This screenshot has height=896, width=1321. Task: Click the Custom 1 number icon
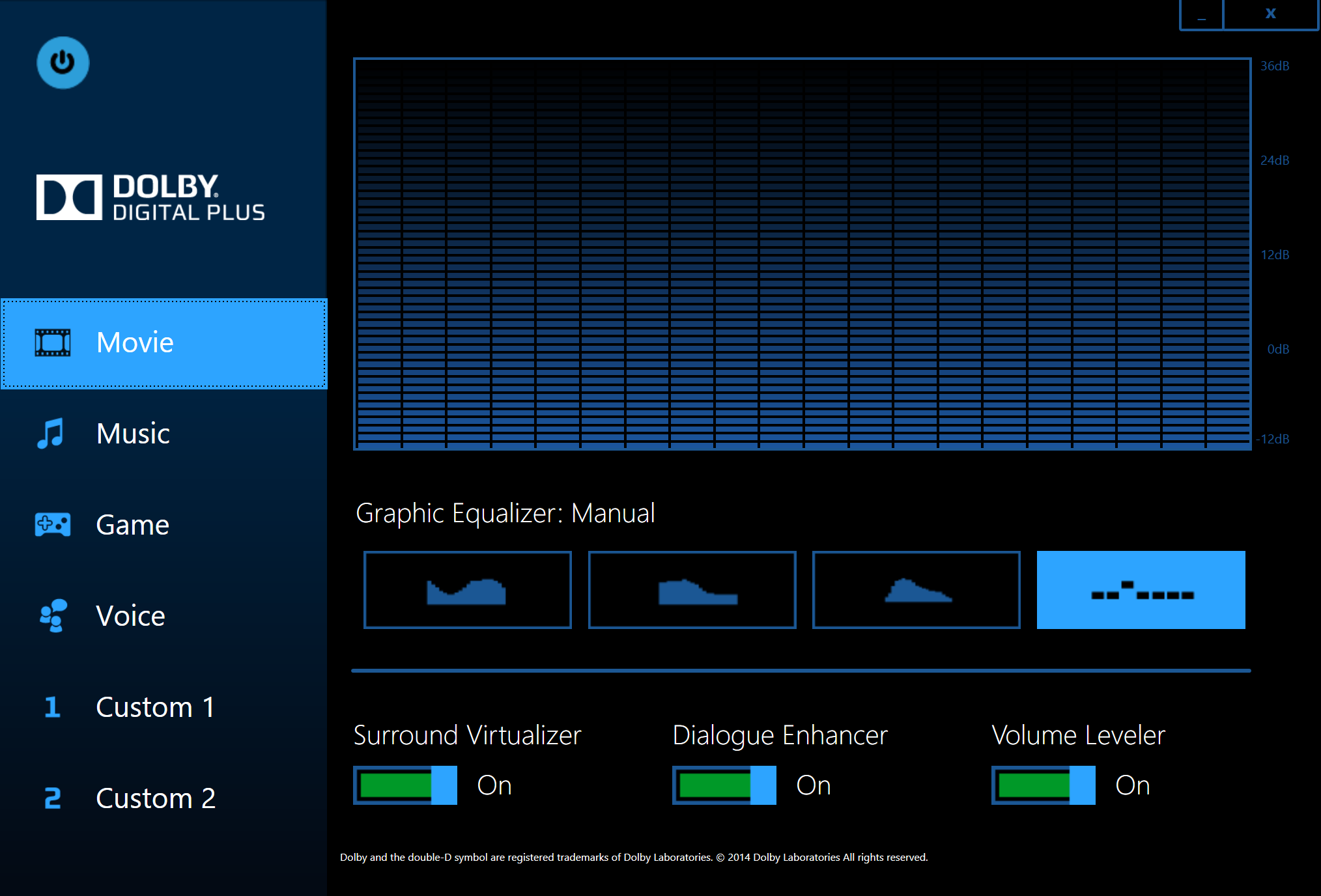click(52, 707)
